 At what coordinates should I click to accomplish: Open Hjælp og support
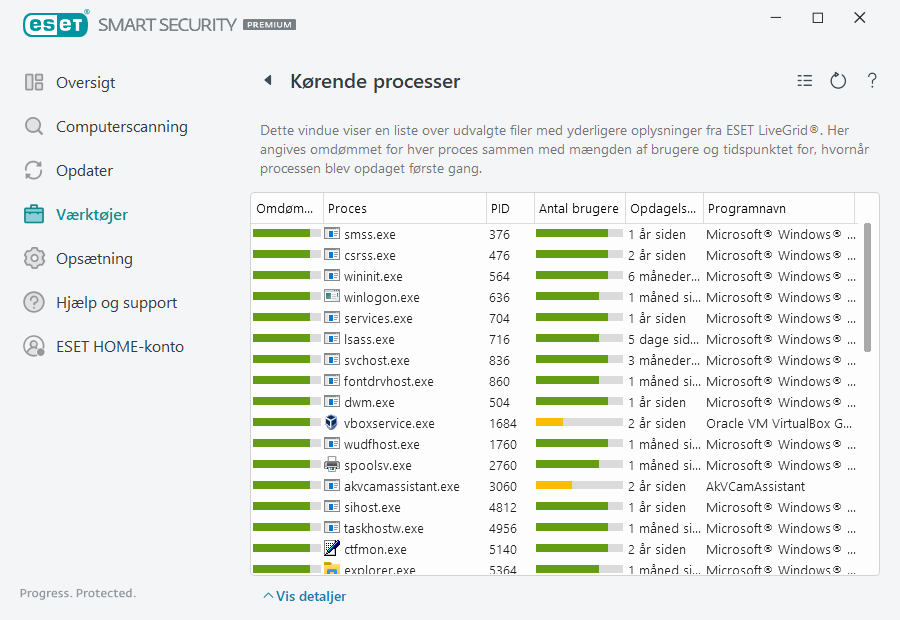[116, 303]
